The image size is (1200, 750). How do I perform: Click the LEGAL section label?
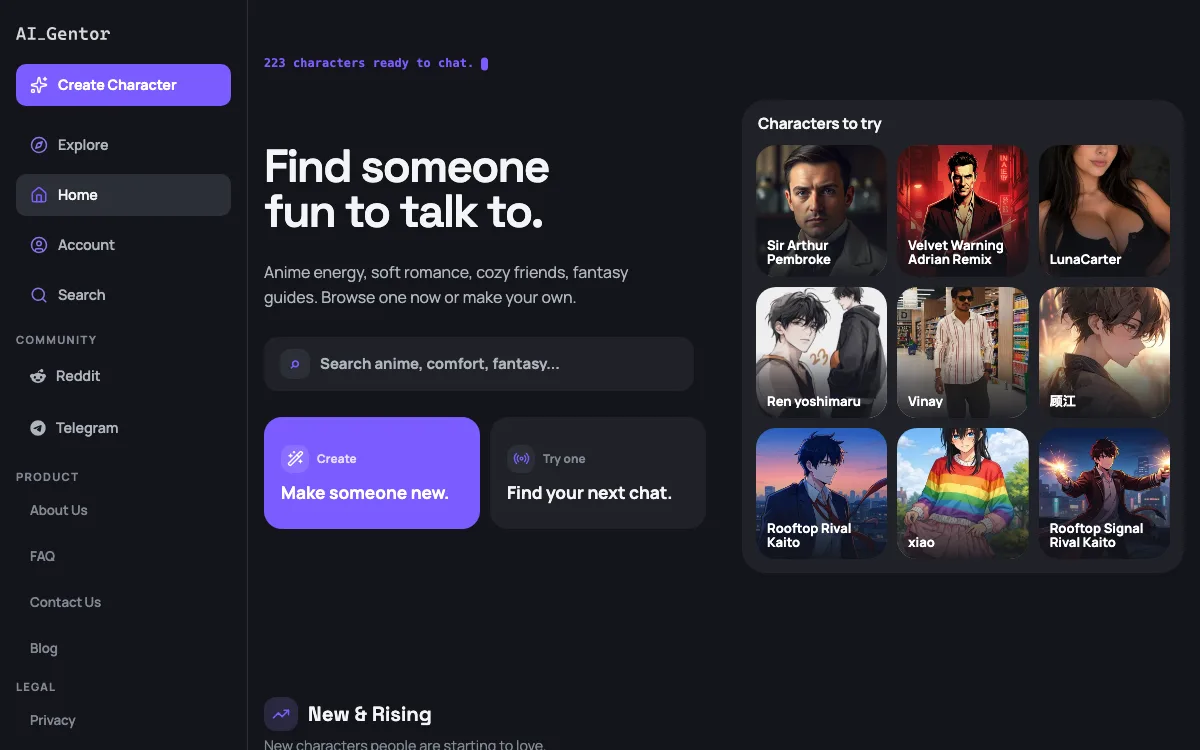[x=36, y=687]
